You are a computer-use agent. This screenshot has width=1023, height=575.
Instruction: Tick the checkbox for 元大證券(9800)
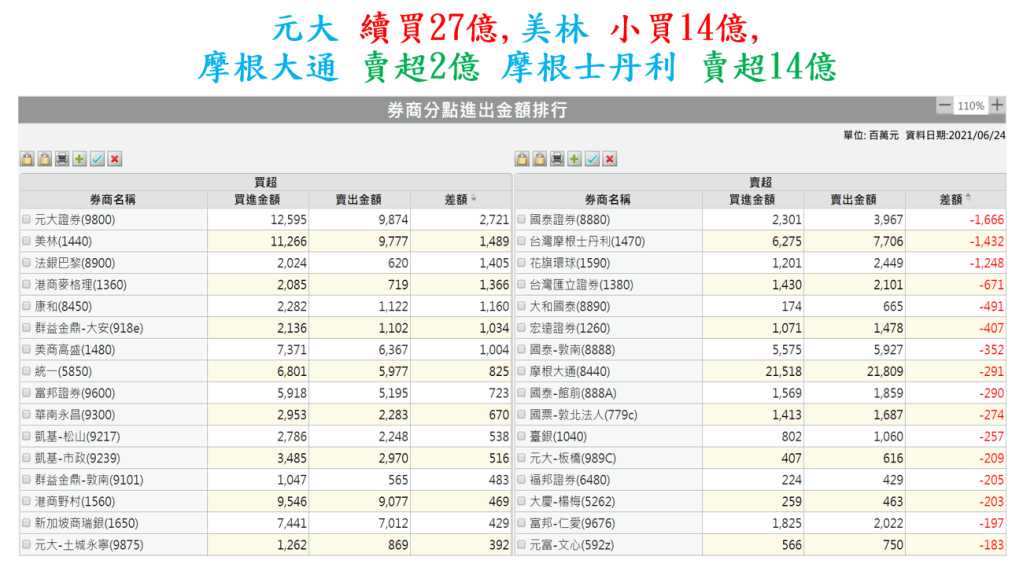(27, 219)
